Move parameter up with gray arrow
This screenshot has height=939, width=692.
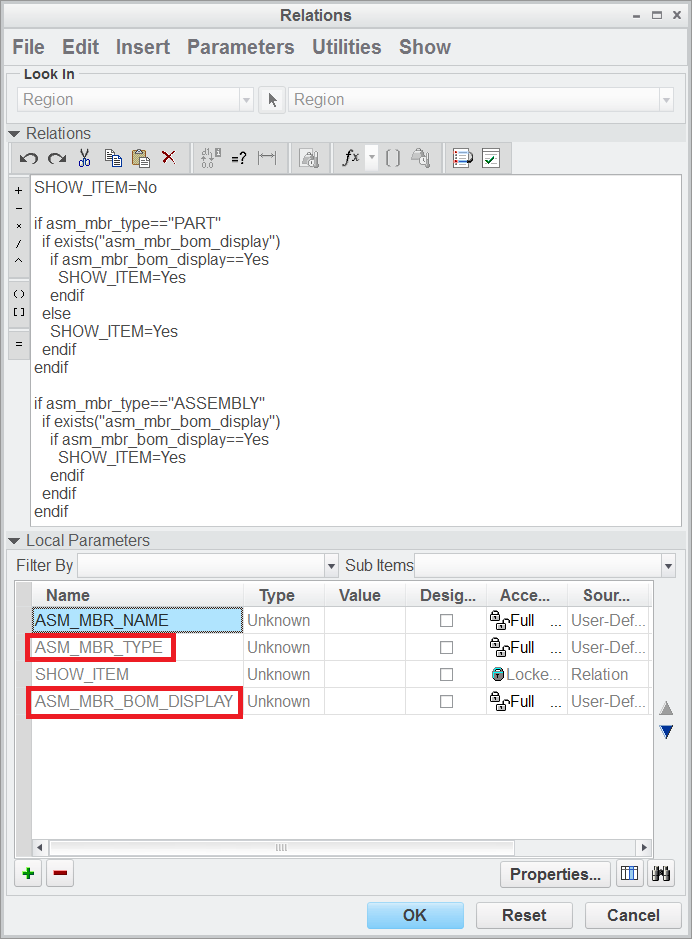666,708
